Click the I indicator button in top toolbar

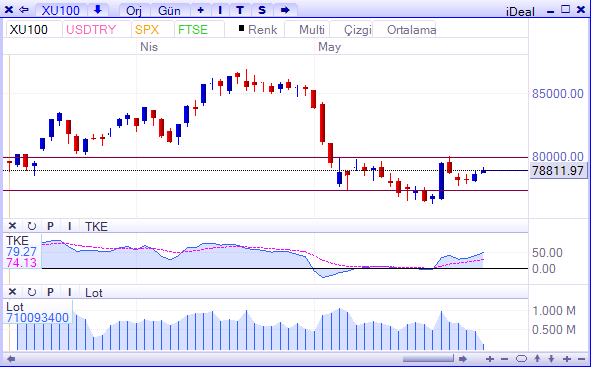tap(220, 10)
